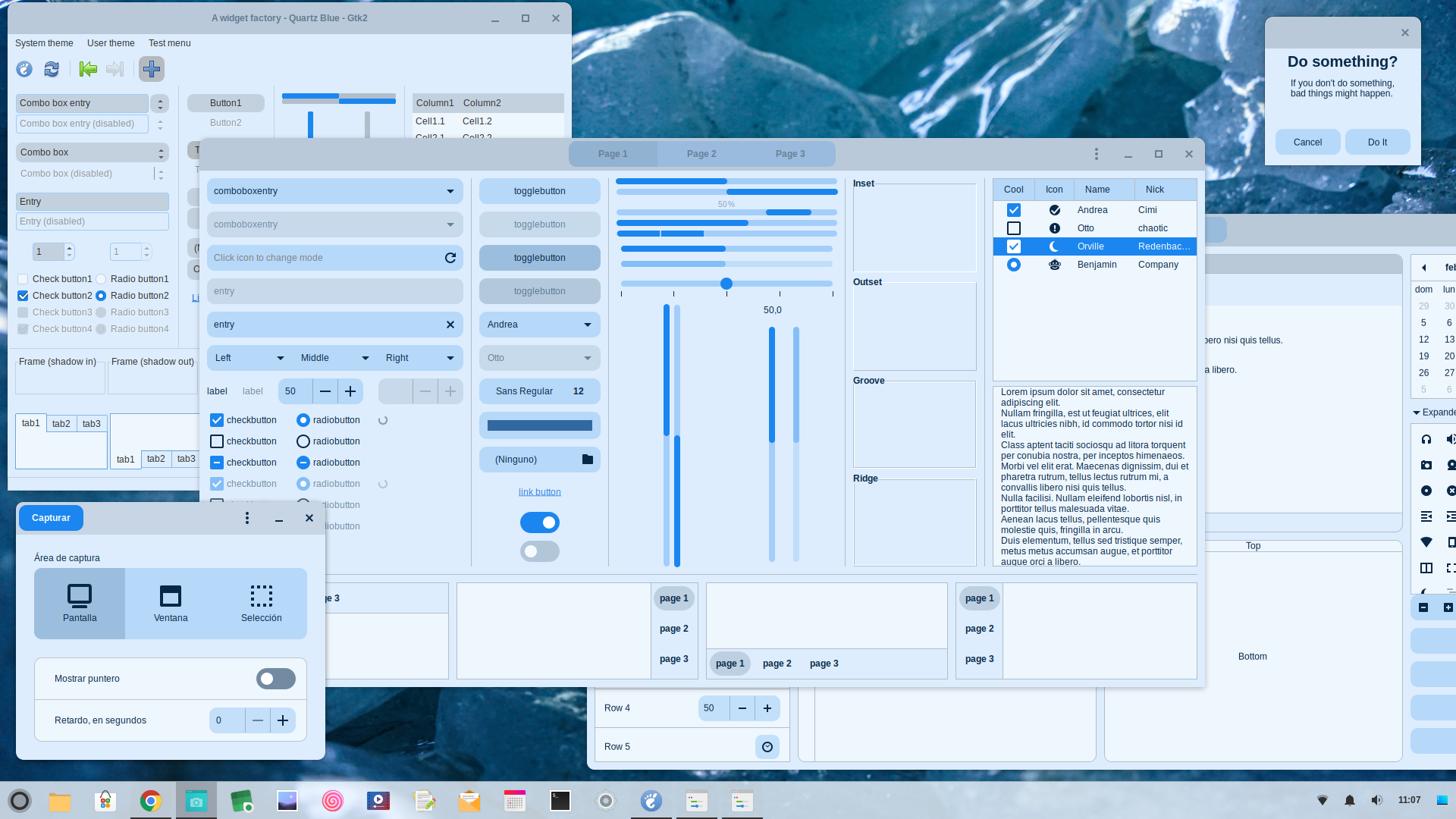Select the second unselected radiobutton

click(303, 441)
